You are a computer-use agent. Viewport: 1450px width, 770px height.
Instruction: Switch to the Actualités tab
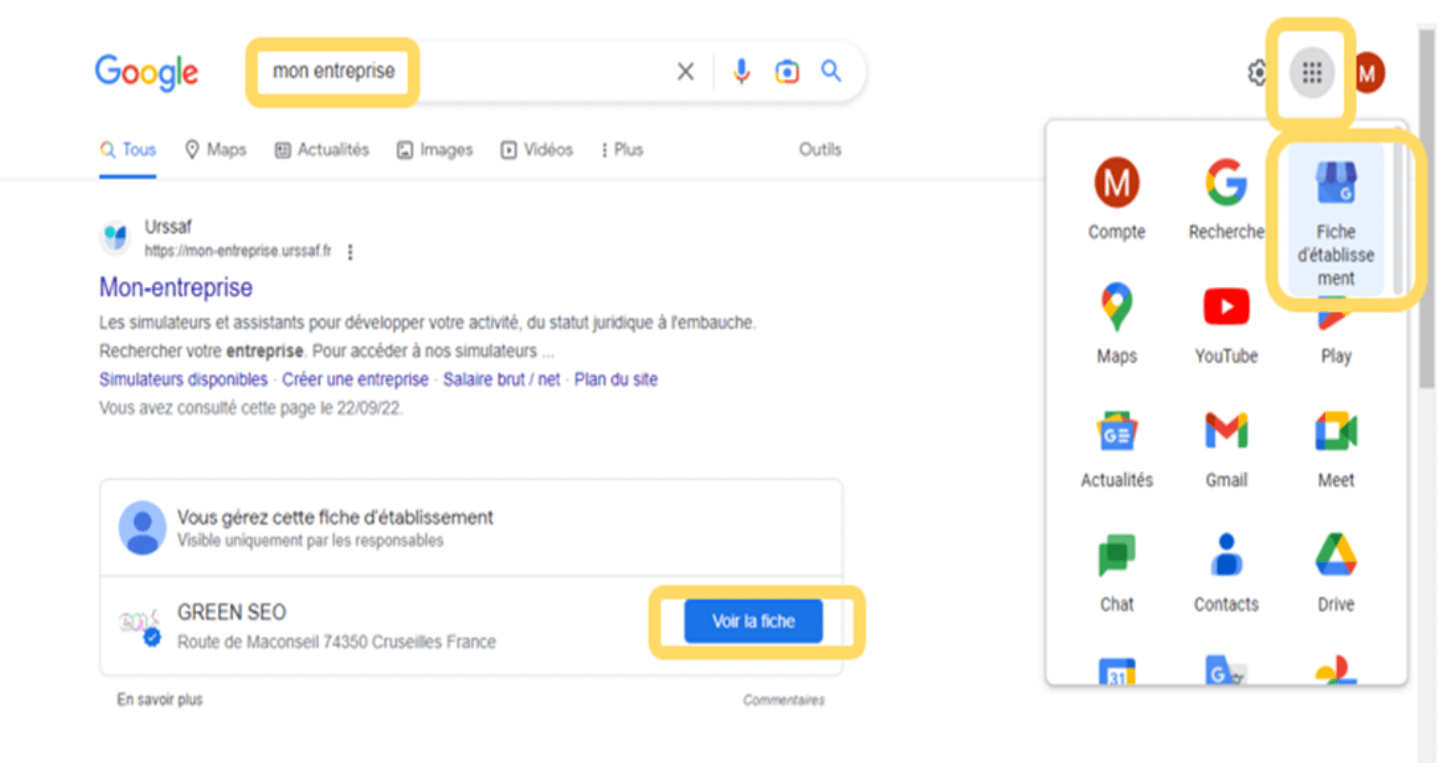pos(322,150)
